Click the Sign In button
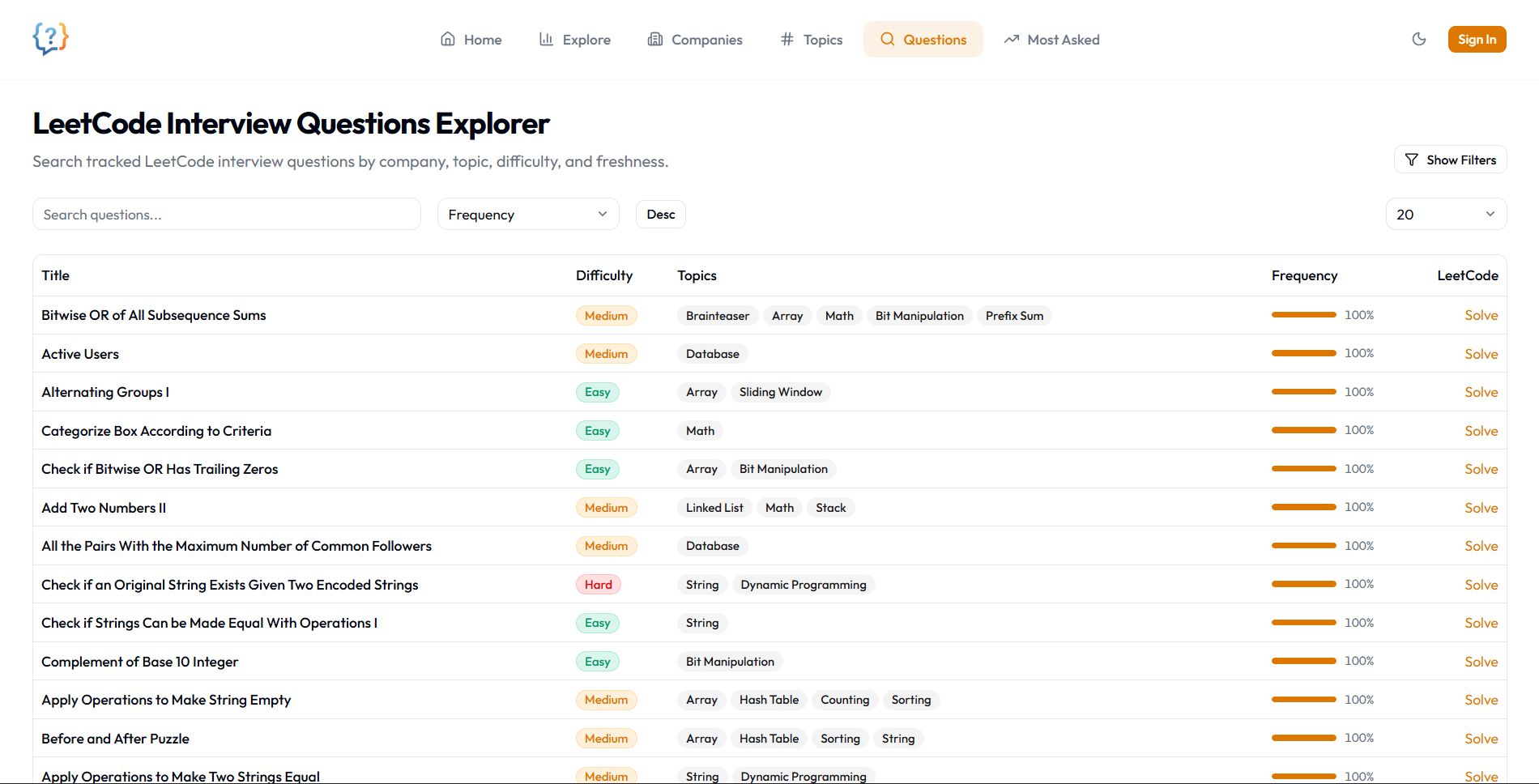 coord(1477,39)
